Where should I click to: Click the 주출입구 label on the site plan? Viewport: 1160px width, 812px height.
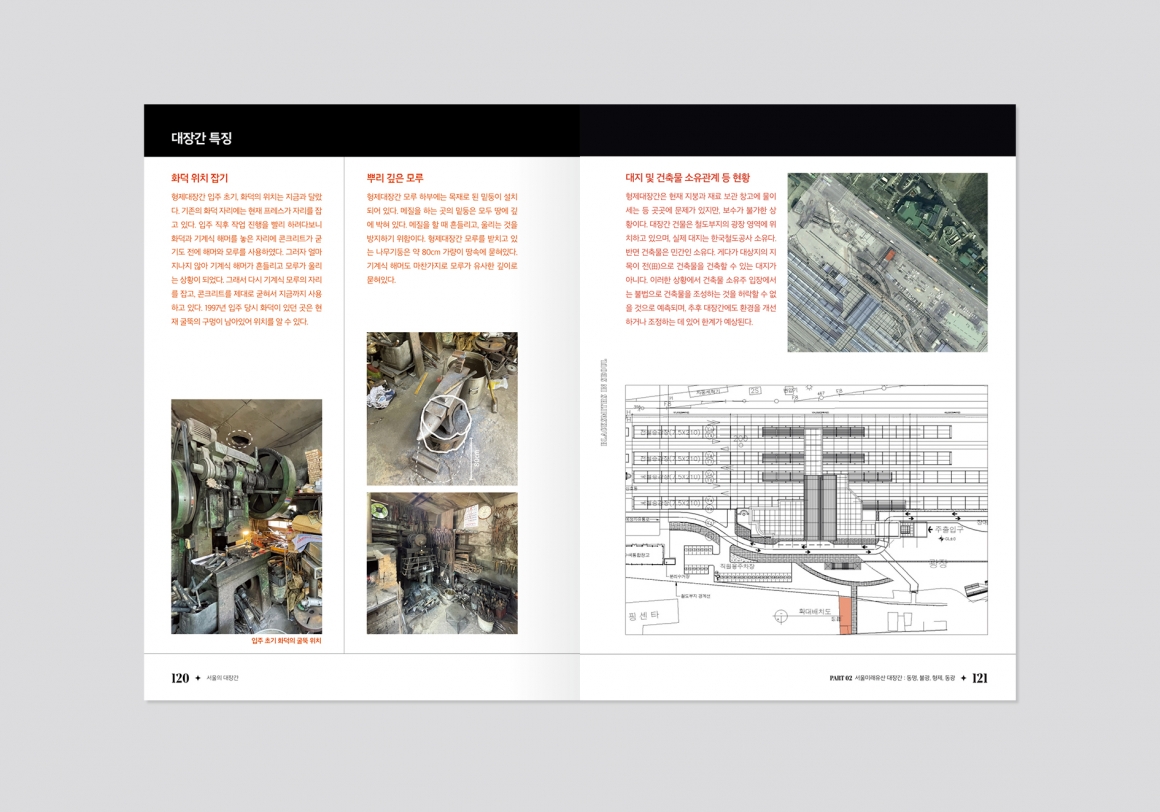(949, 530)
